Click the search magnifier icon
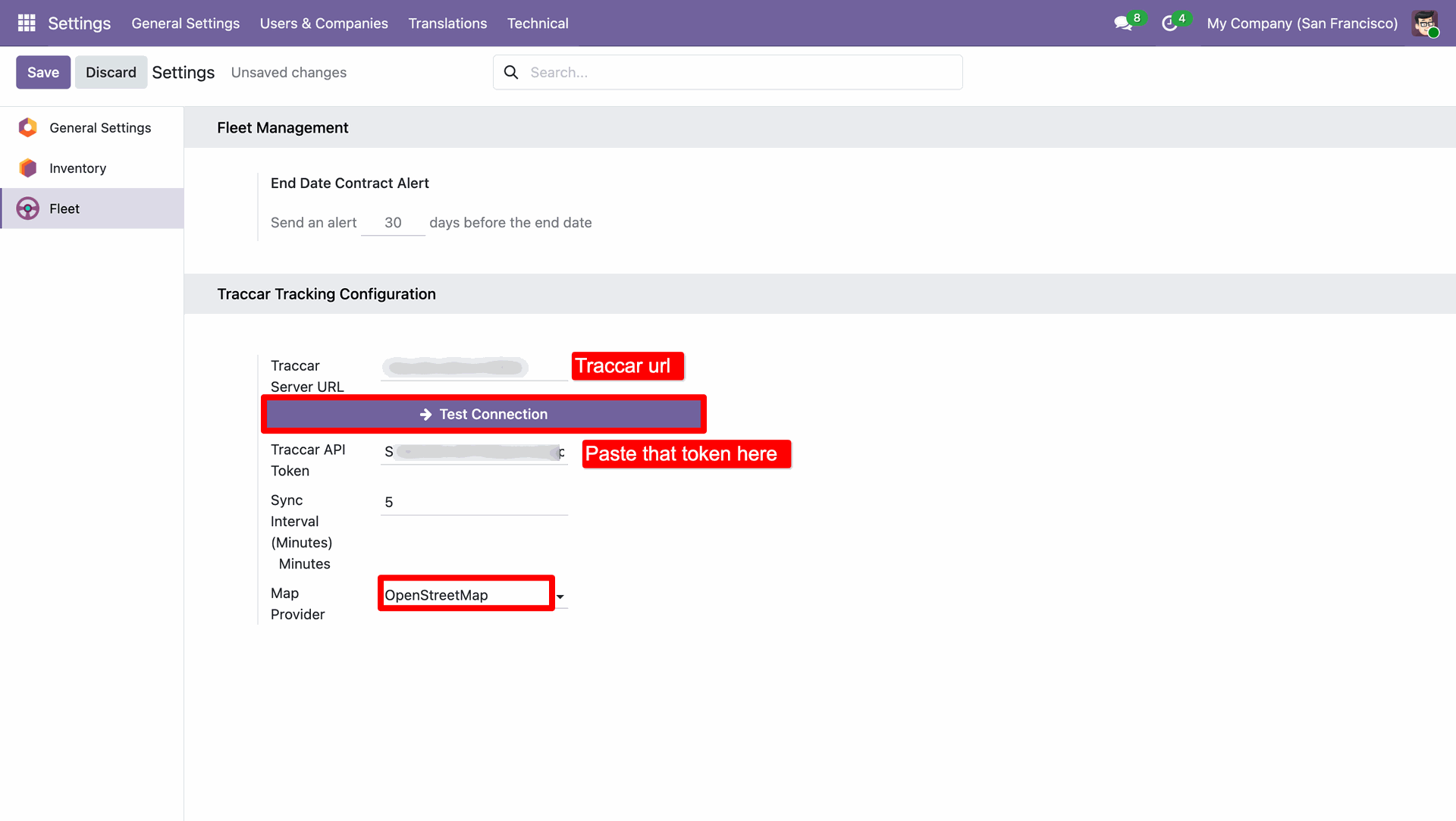This screenshot has height=821, width=1456. click(x=511, y=72)
